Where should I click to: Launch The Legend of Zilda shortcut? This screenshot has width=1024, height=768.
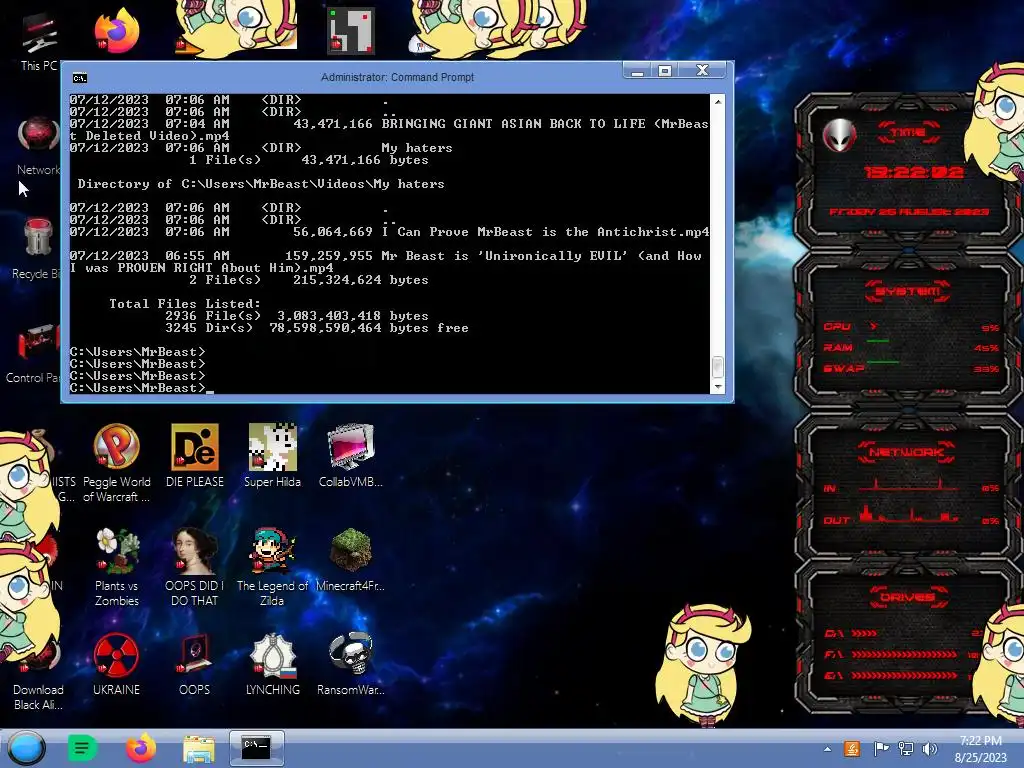272,568
